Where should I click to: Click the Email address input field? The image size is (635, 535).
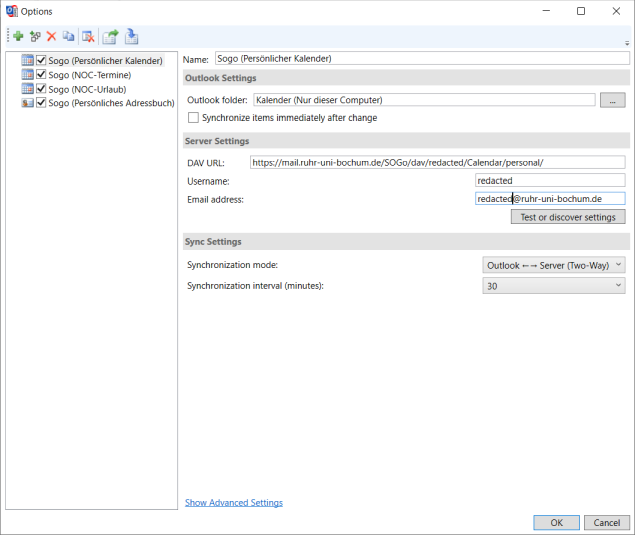(x=550, y=198)
